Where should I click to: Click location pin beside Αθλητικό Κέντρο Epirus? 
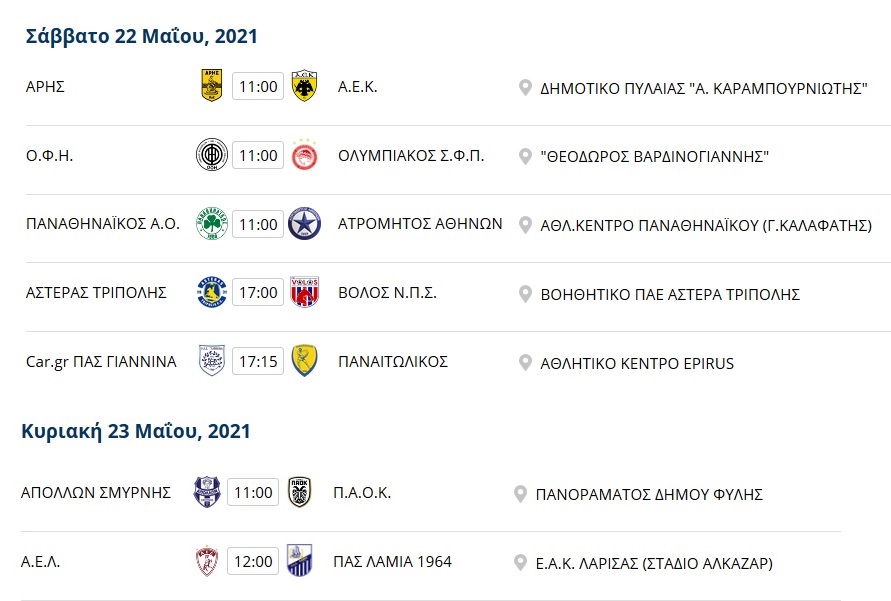pyautogui.click(x=525, y=362)
